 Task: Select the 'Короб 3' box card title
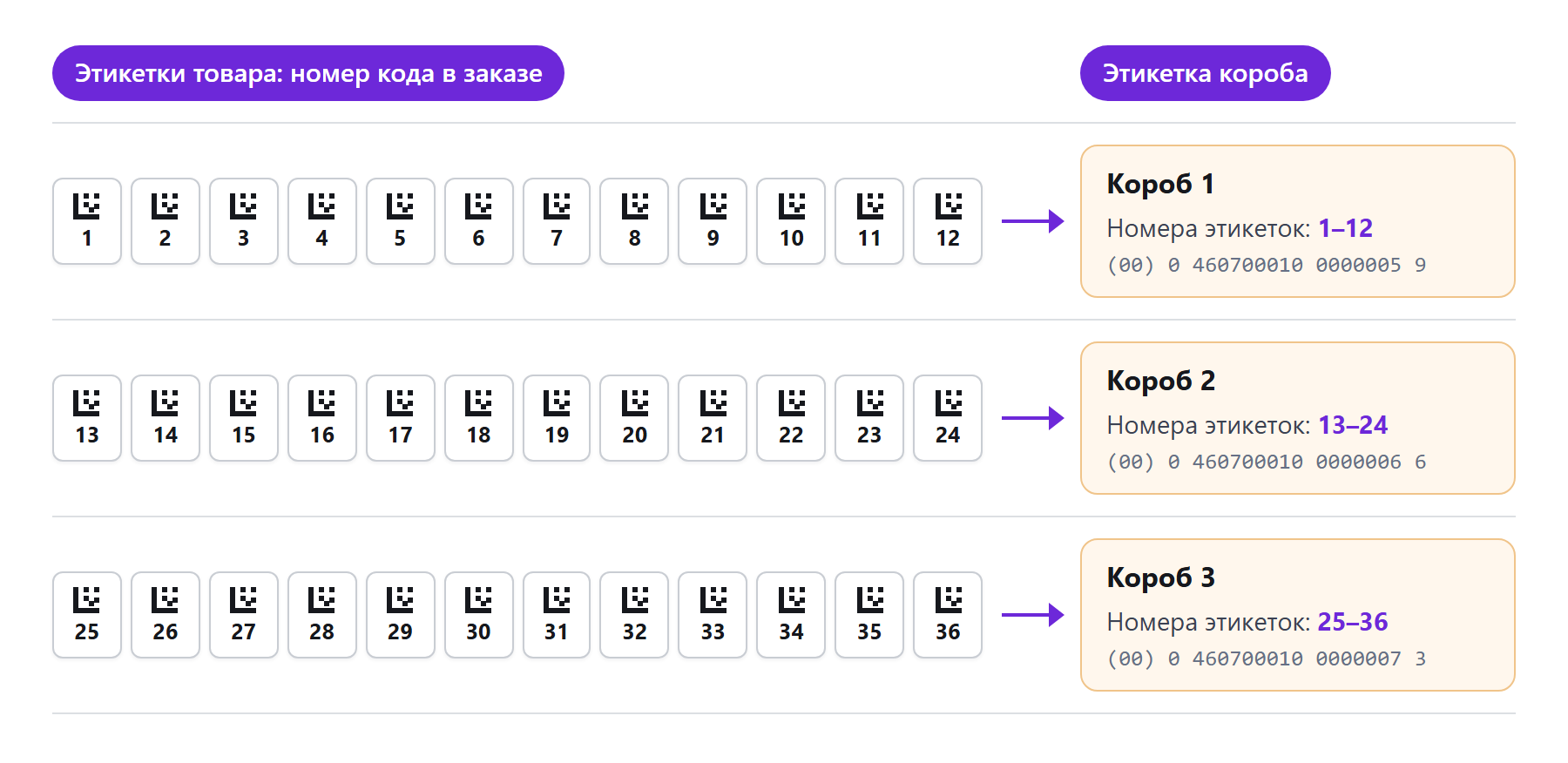click(1160, 577)
